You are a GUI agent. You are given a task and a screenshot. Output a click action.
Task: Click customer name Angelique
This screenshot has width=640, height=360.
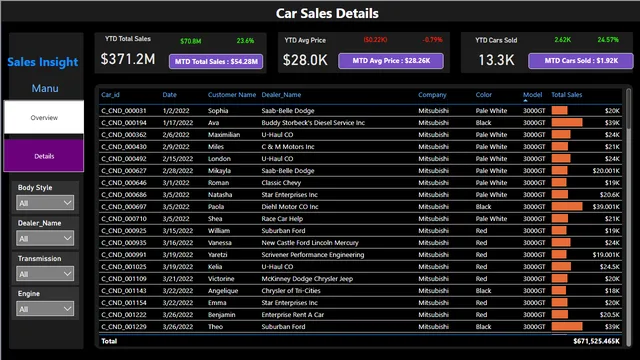click(223, 291)
